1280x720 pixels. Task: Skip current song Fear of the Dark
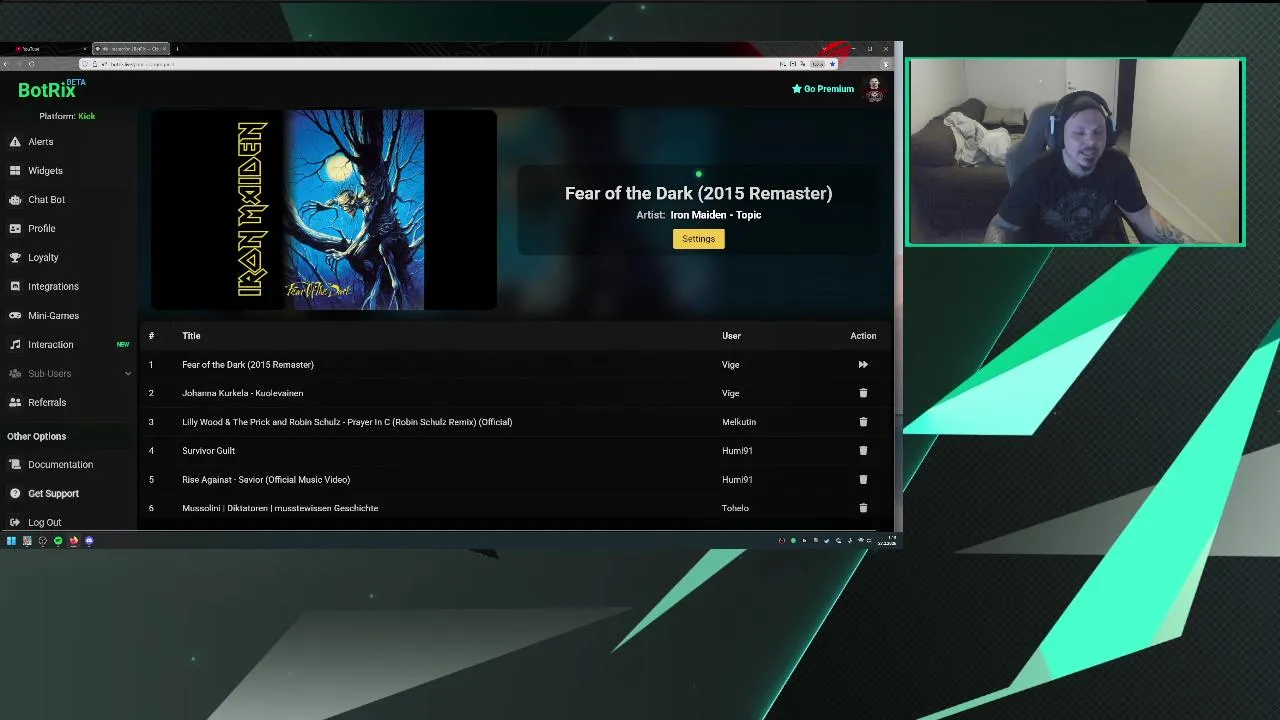pyautogui.click(x=863, y=365)
